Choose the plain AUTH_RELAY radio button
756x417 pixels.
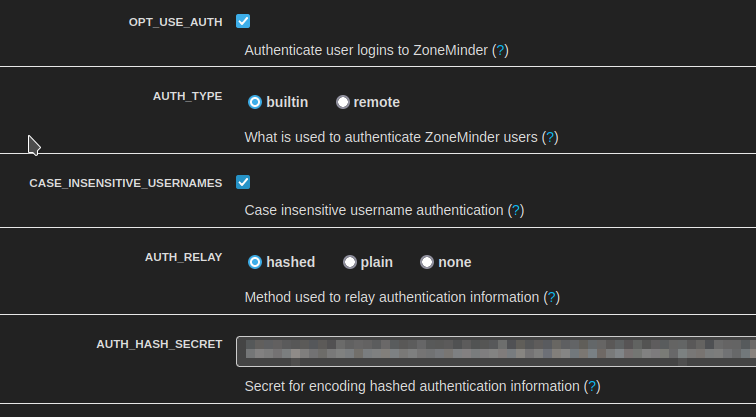tap(350, 262)
